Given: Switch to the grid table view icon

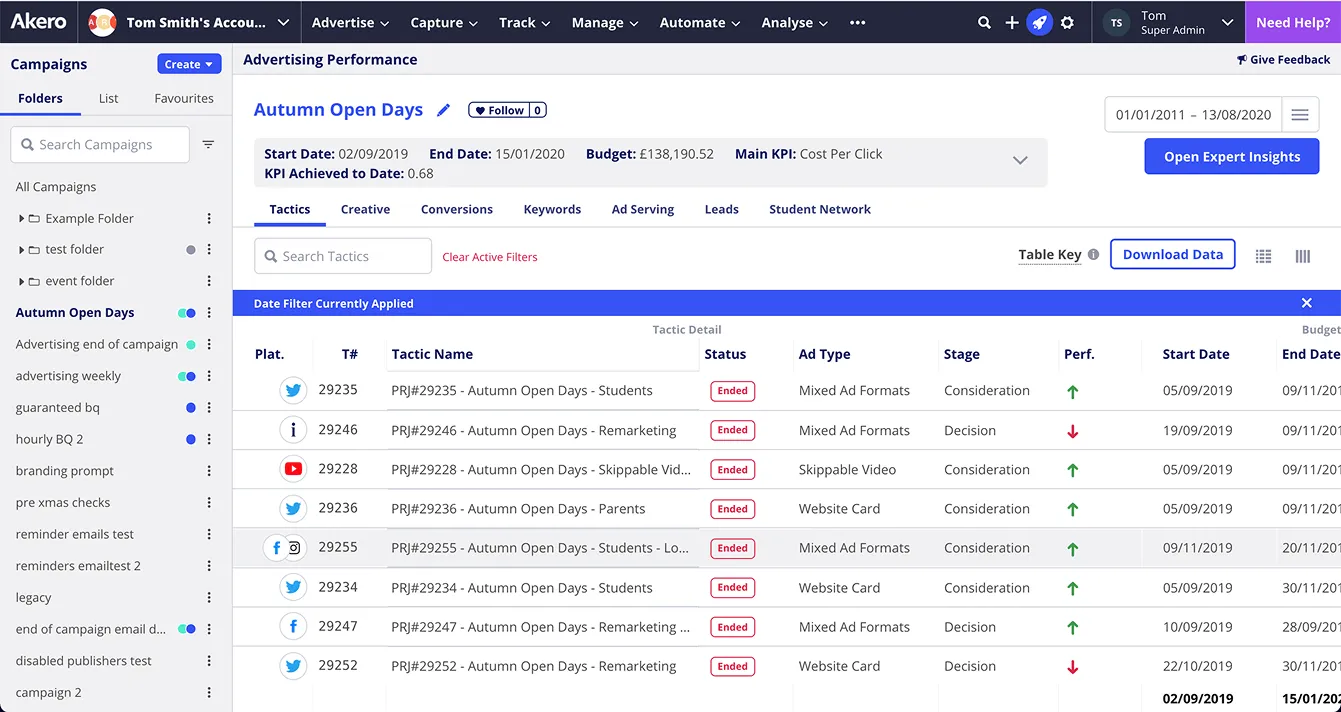Looking at the screenshot, I should click(1263, 256).
